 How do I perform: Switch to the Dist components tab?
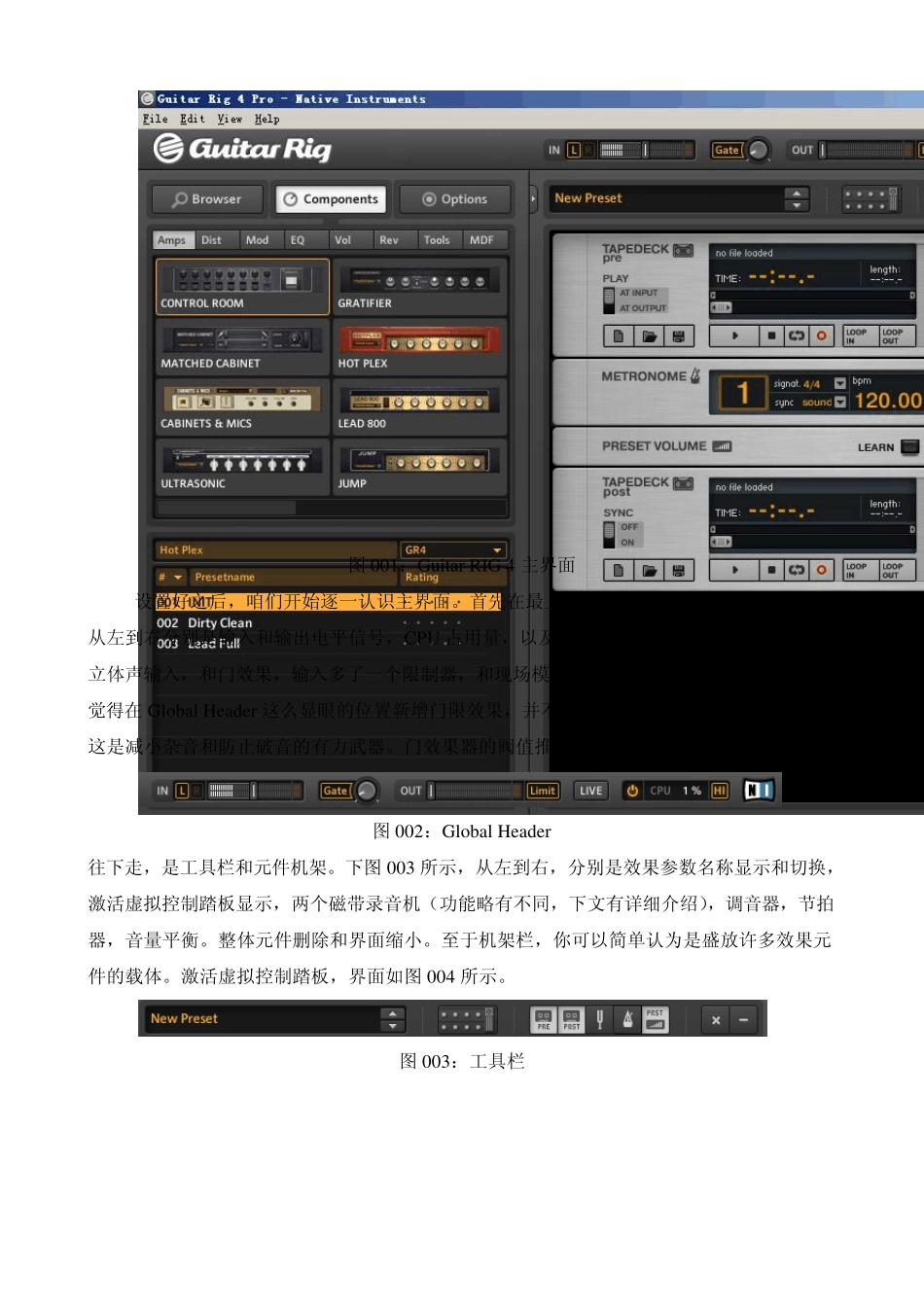click(x=211, y=240)
